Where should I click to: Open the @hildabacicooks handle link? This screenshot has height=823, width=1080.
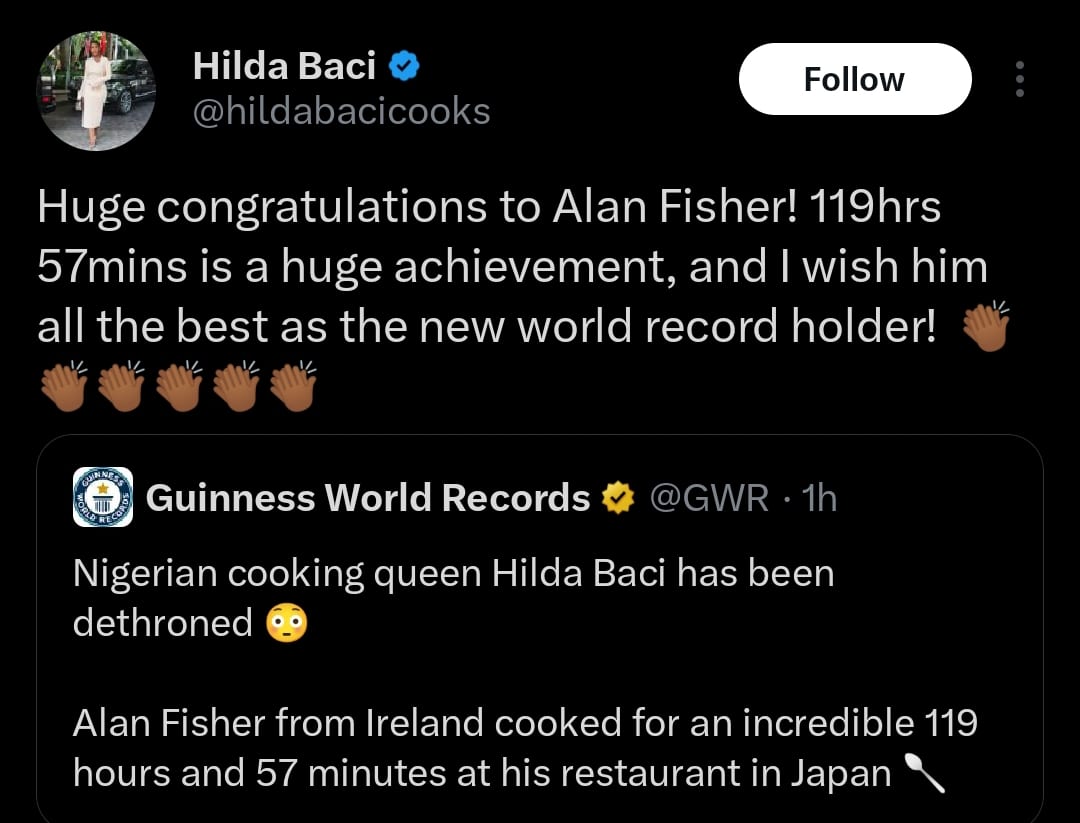click(x=341, y=111)
